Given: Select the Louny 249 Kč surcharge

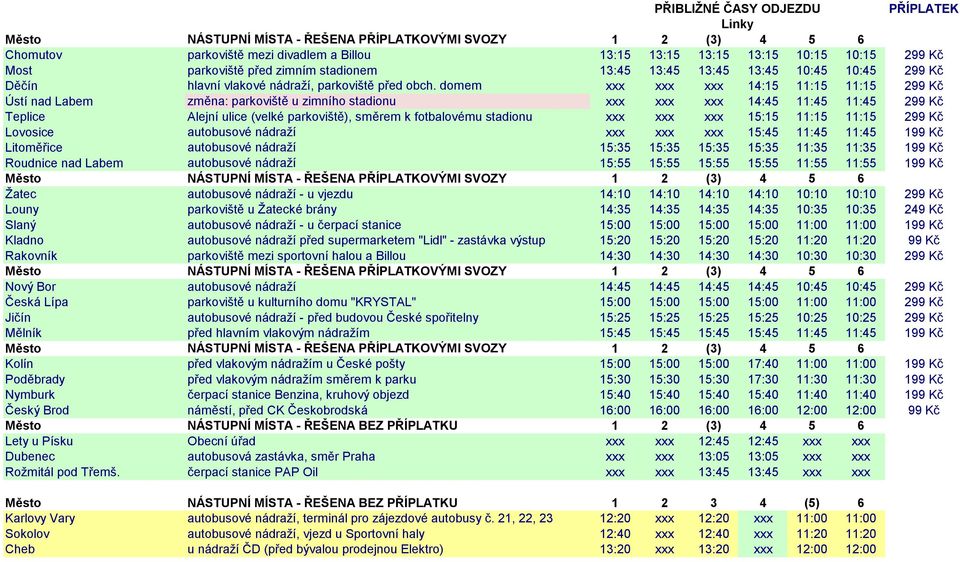Looking at the screenshot, I should point(923,209).
